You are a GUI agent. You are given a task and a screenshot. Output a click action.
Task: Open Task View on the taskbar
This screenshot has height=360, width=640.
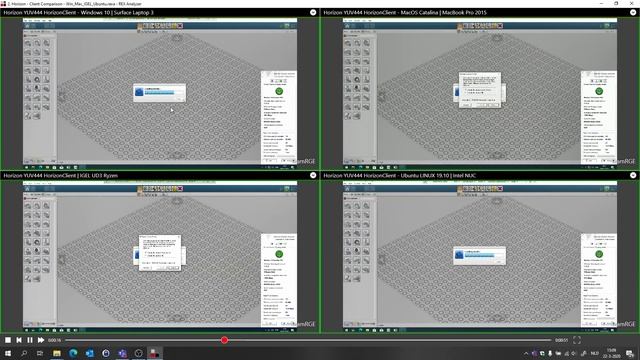coord(40,353)
